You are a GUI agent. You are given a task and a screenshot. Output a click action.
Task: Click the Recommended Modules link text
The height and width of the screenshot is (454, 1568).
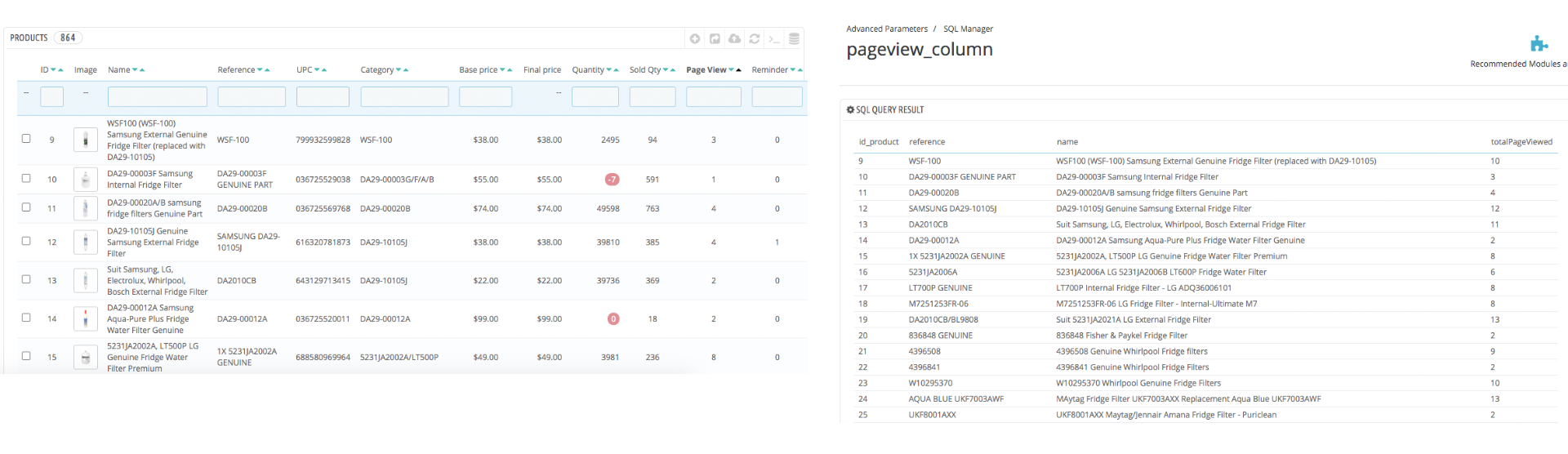(1518, 64)
